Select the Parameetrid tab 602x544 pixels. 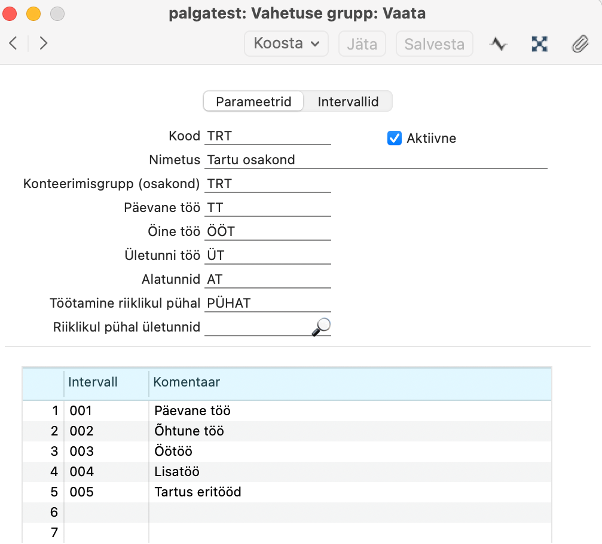coord(253,101)
